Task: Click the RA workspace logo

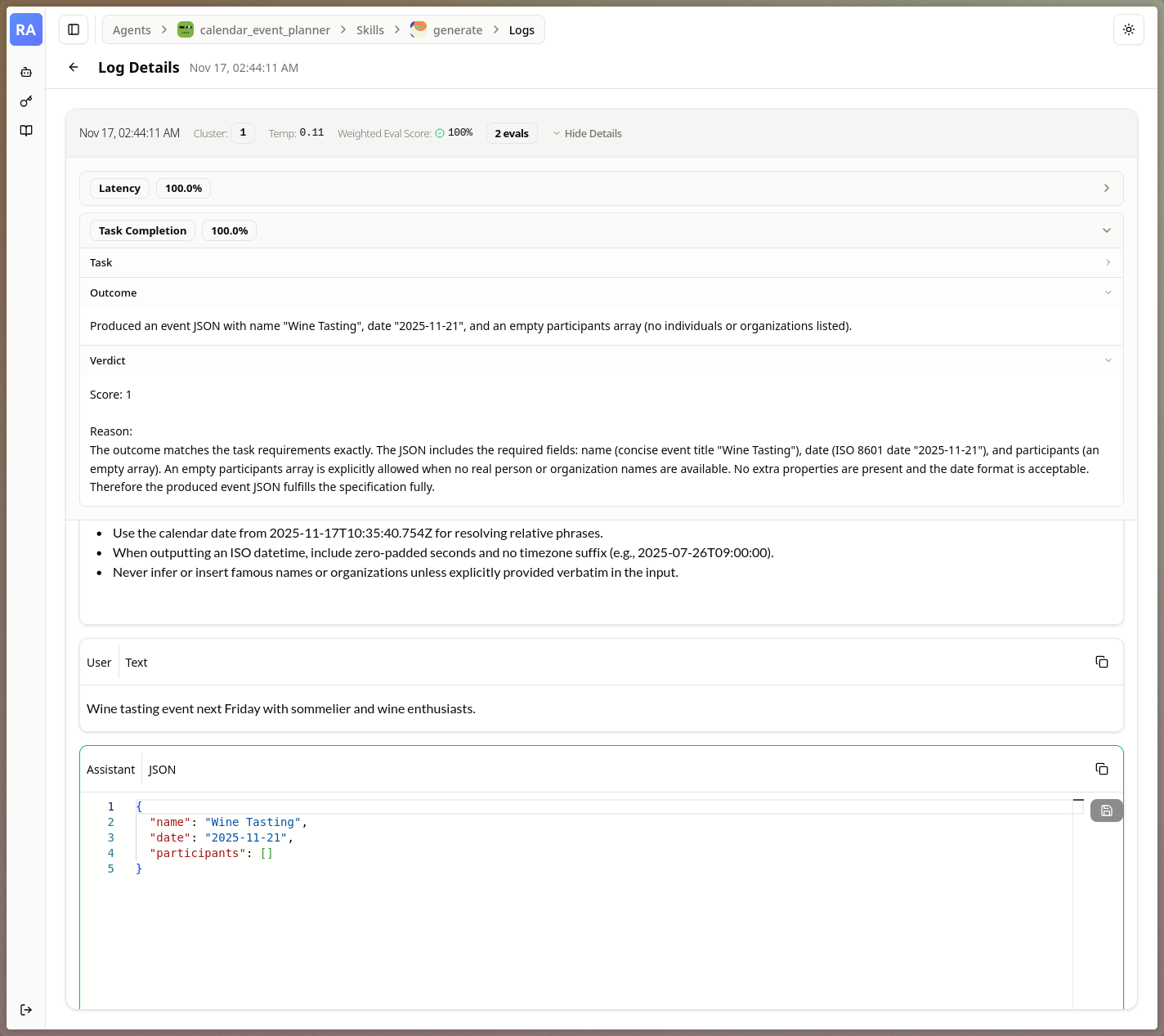Action: [26, 30]
